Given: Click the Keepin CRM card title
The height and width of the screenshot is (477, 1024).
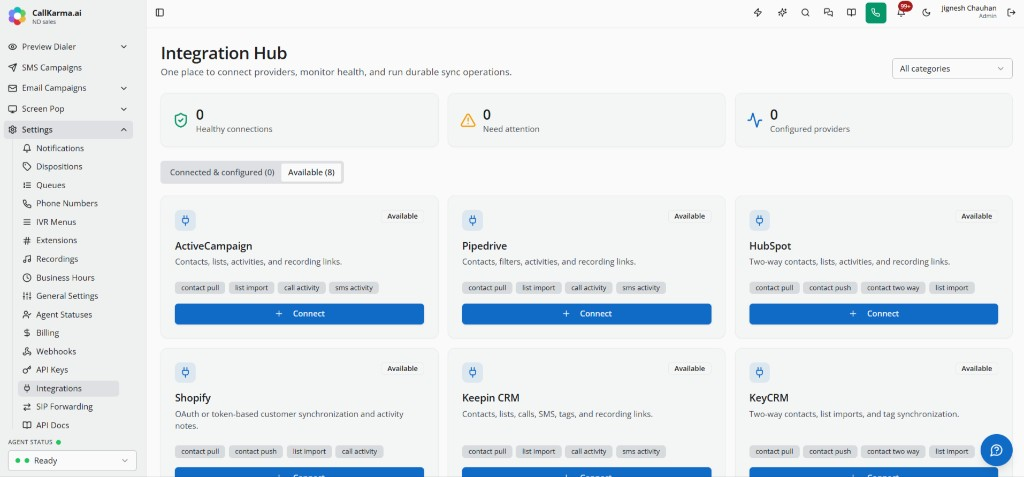Looking at the screenshot, I should coord(490,398).
